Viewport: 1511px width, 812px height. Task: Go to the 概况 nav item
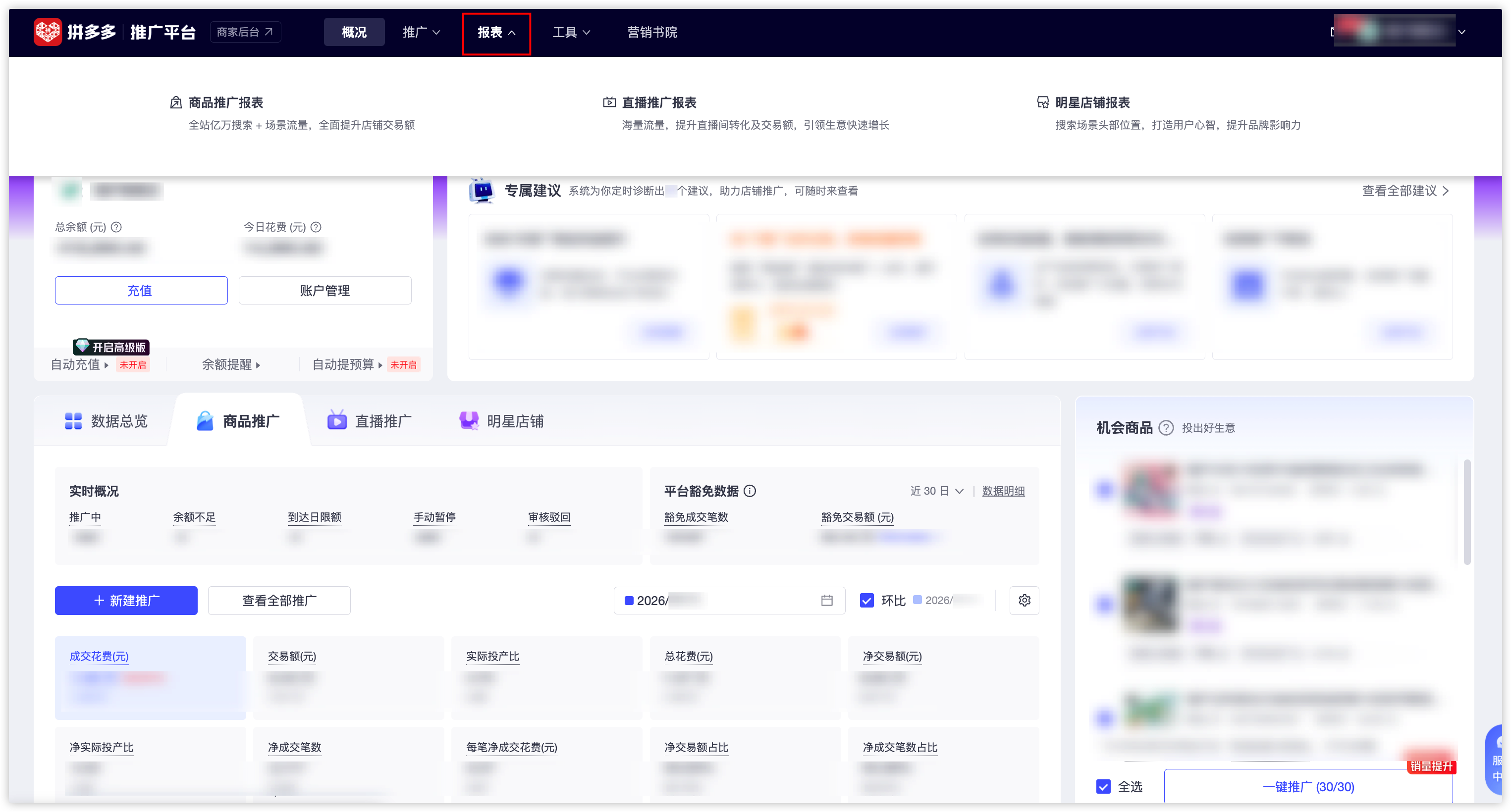[354, 32]
